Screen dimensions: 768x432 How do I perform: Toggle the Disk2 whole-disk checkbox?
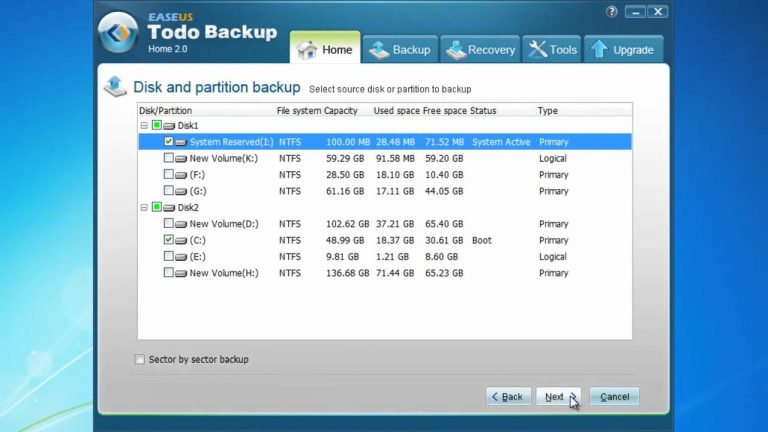(157, 207)
